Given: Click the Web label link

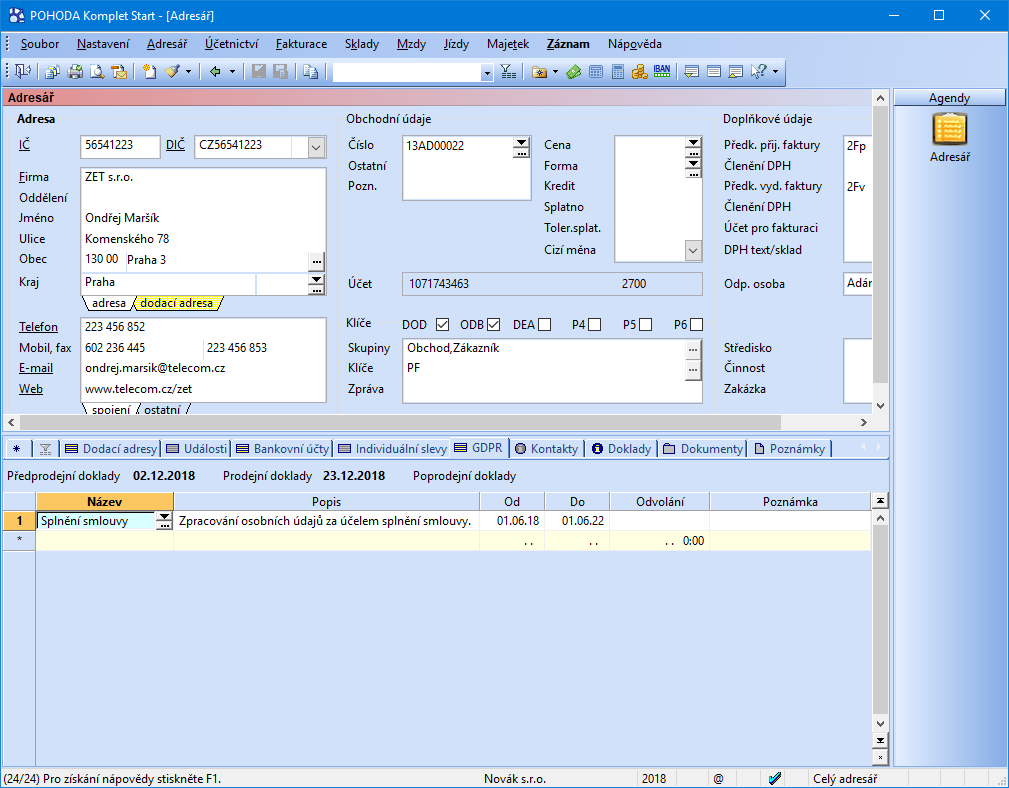Looking at the screenshot, I should [31, 389].
